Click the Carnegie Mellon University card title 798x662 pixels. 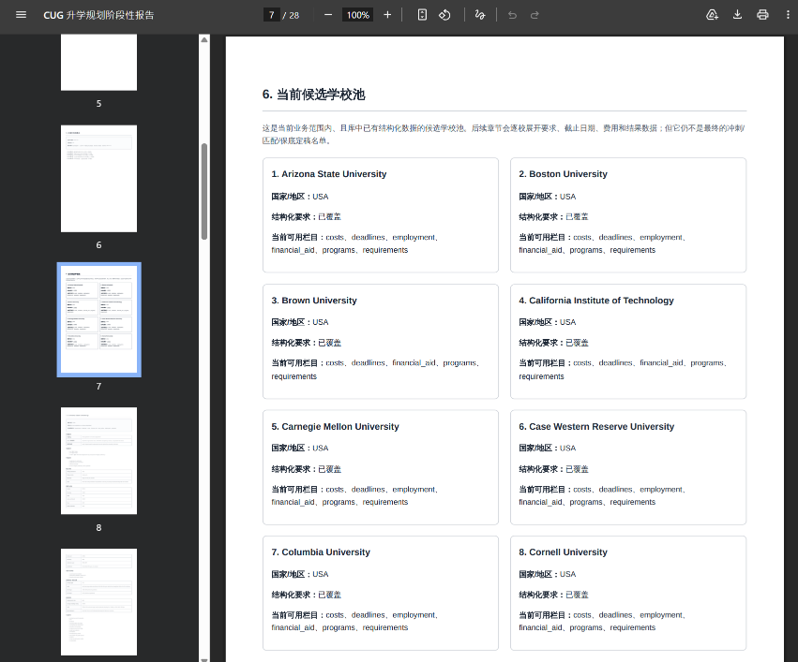(335, 426)
